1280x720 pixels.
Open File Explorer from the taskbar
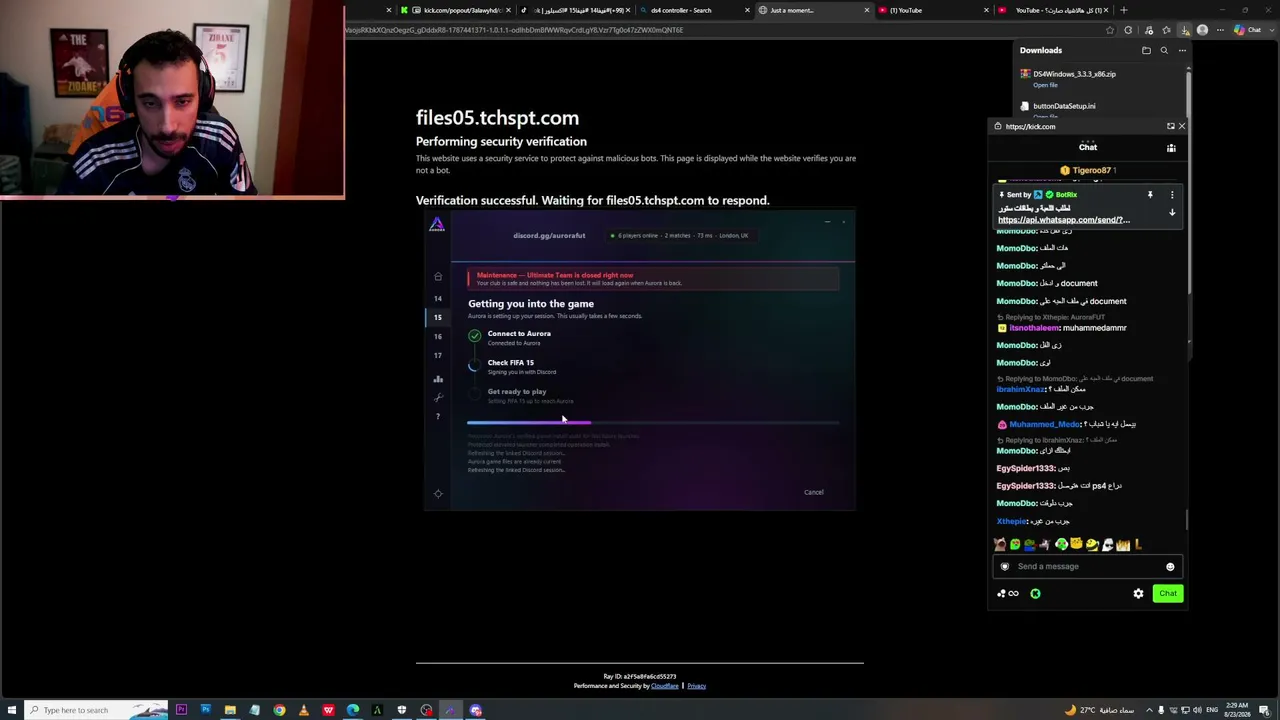(230, 710)
